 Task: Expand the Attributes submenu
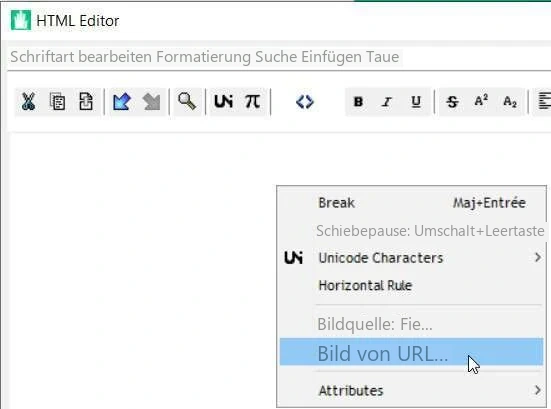411,390
